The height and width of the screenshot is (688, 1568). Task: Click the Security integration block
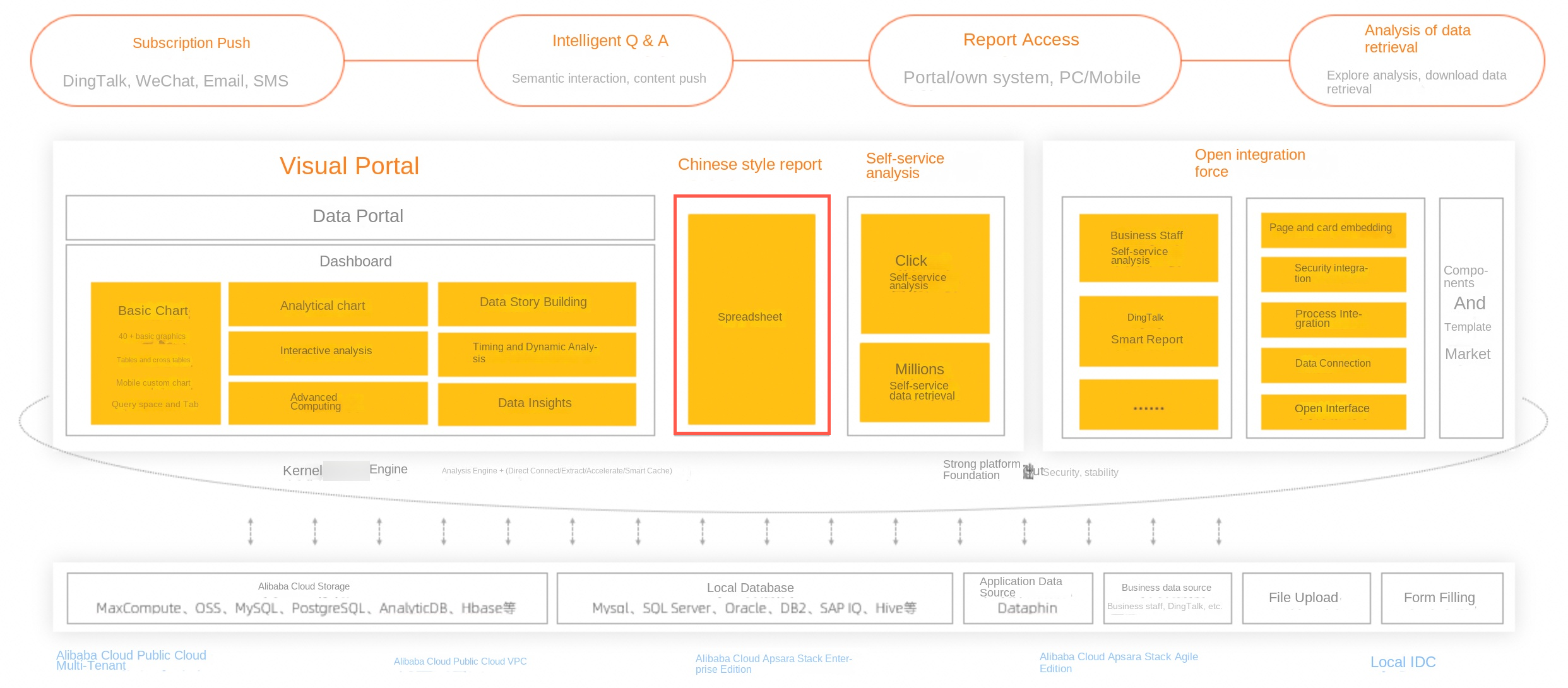pos(1333,274)
